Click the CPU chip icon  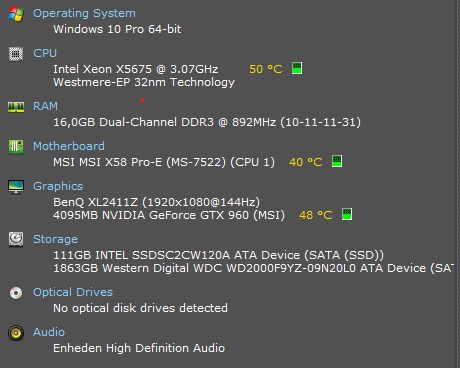click(x=16, y=54)
